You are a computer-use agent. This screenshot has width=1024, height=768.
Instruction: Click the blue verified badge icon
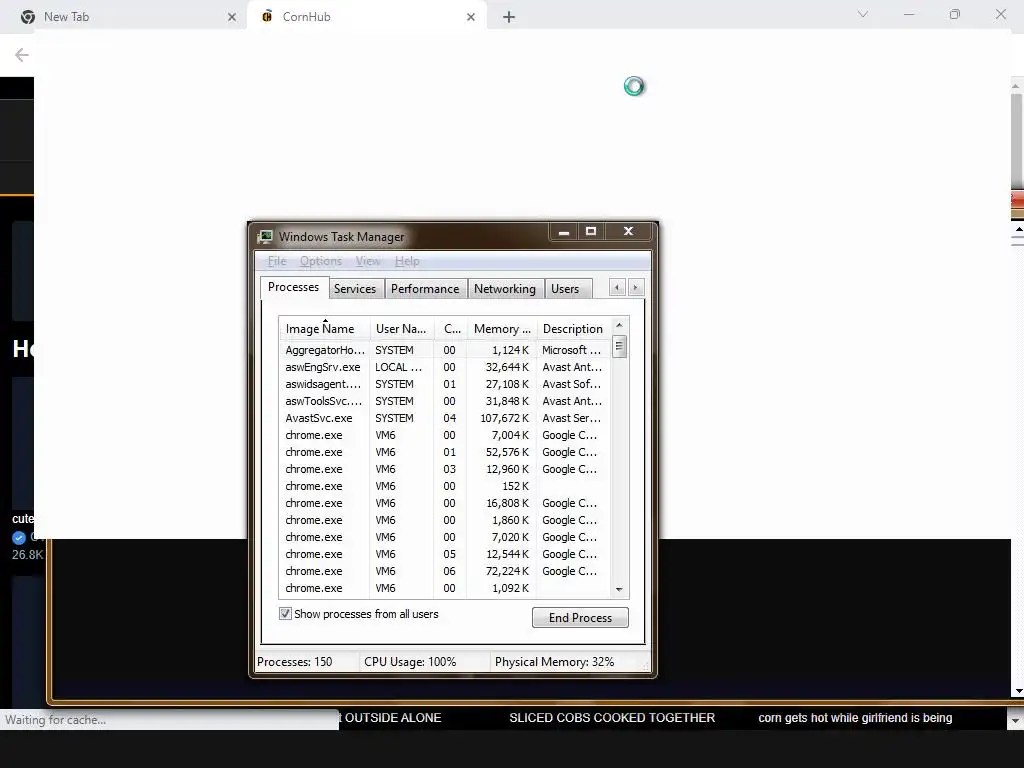[19, 537]
